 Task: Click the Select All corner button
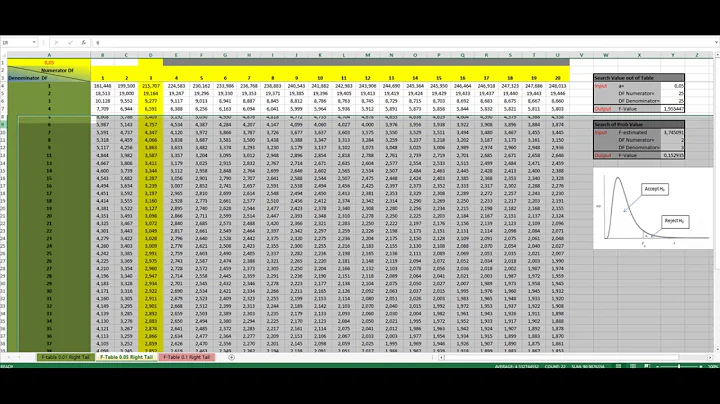point(3,55)
